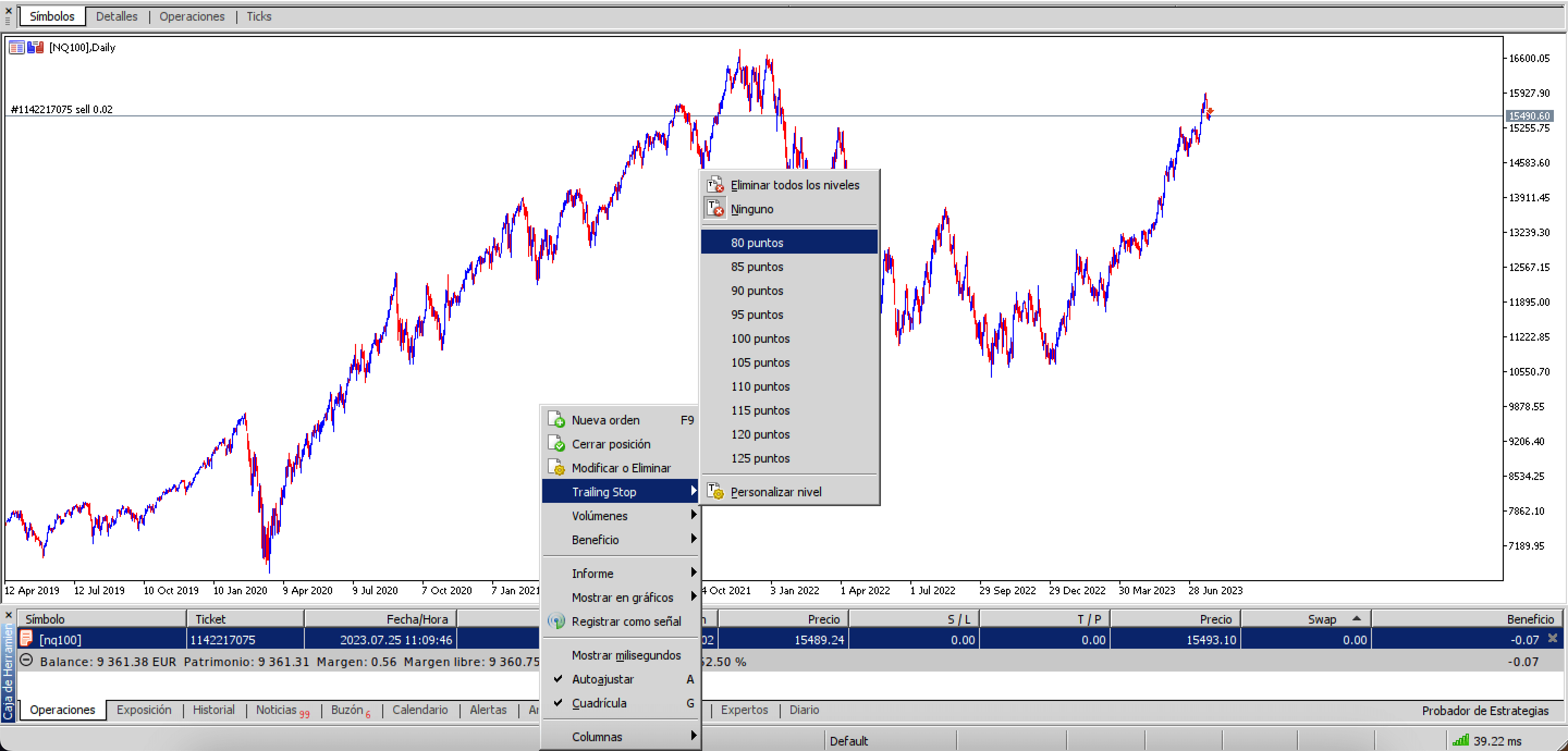Click the one-click trading icon beside NQ100 title
The image size is (1568, 751).
pos(35,47)
